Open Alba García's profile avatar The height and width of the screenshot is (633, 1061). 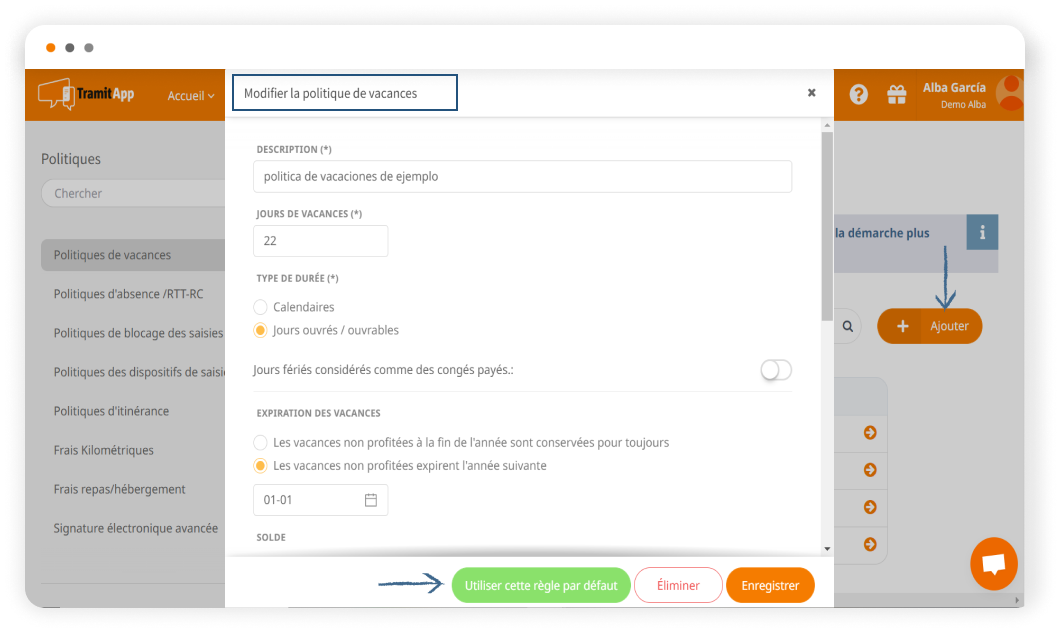coord(1010,93)
